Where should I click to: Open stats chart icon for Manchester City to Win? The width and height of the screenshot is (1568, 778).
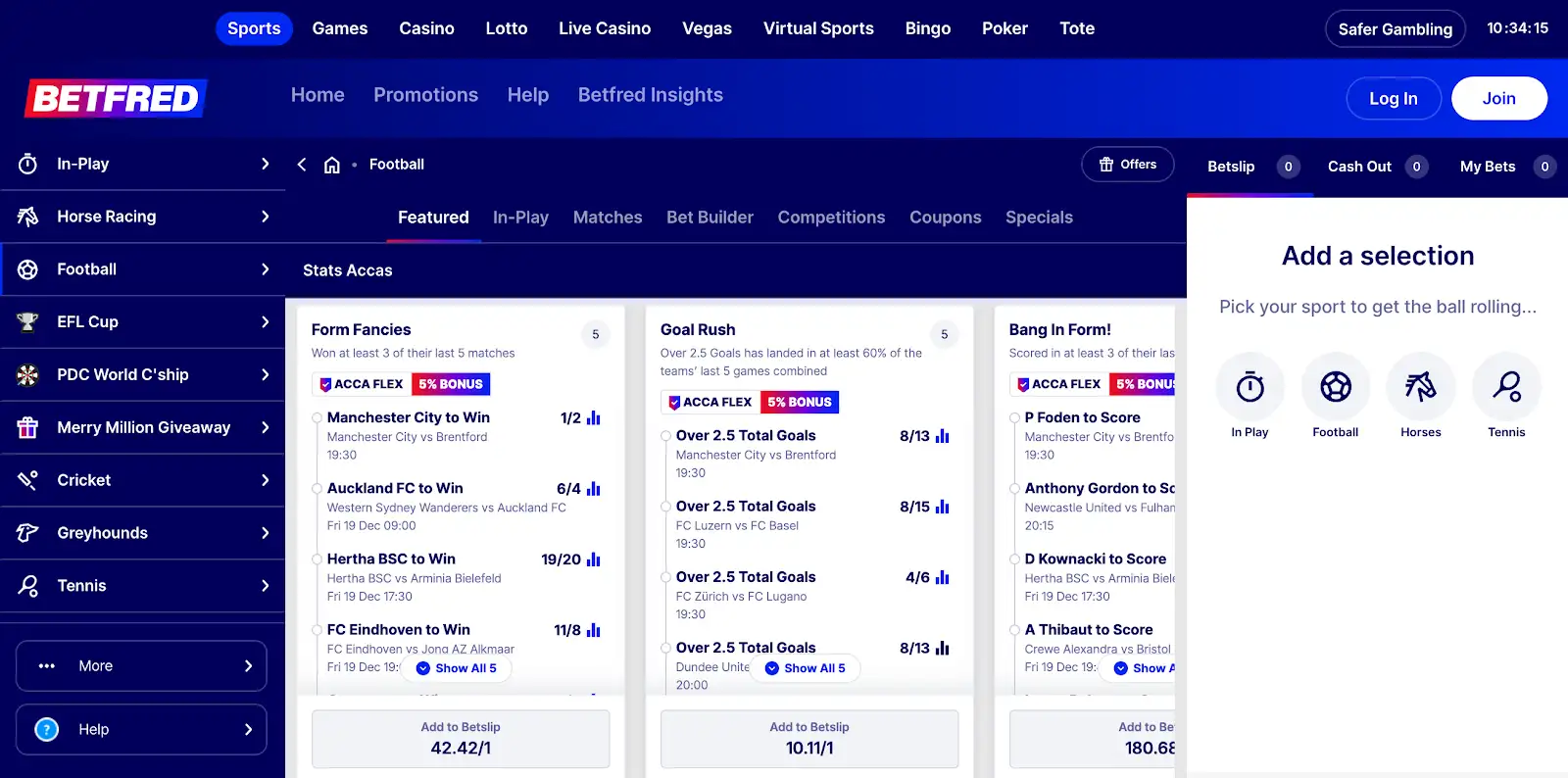[594, 418]
